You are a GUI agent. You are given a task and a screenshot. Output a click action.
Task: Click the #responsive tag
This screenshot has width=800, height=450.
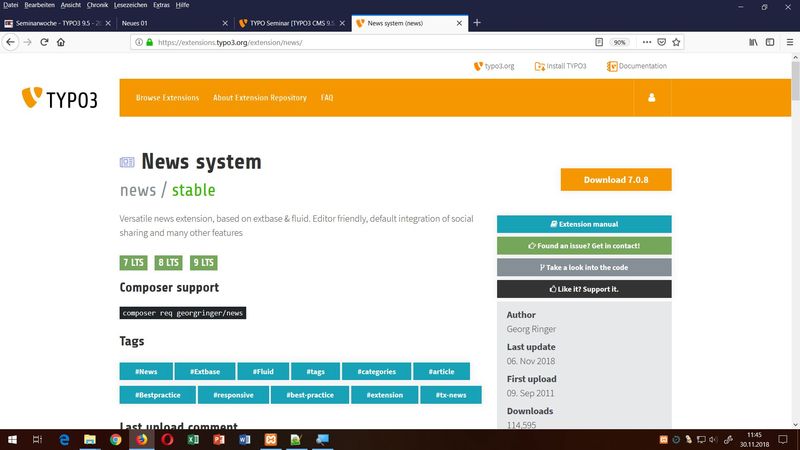click(x=233, y=395)
